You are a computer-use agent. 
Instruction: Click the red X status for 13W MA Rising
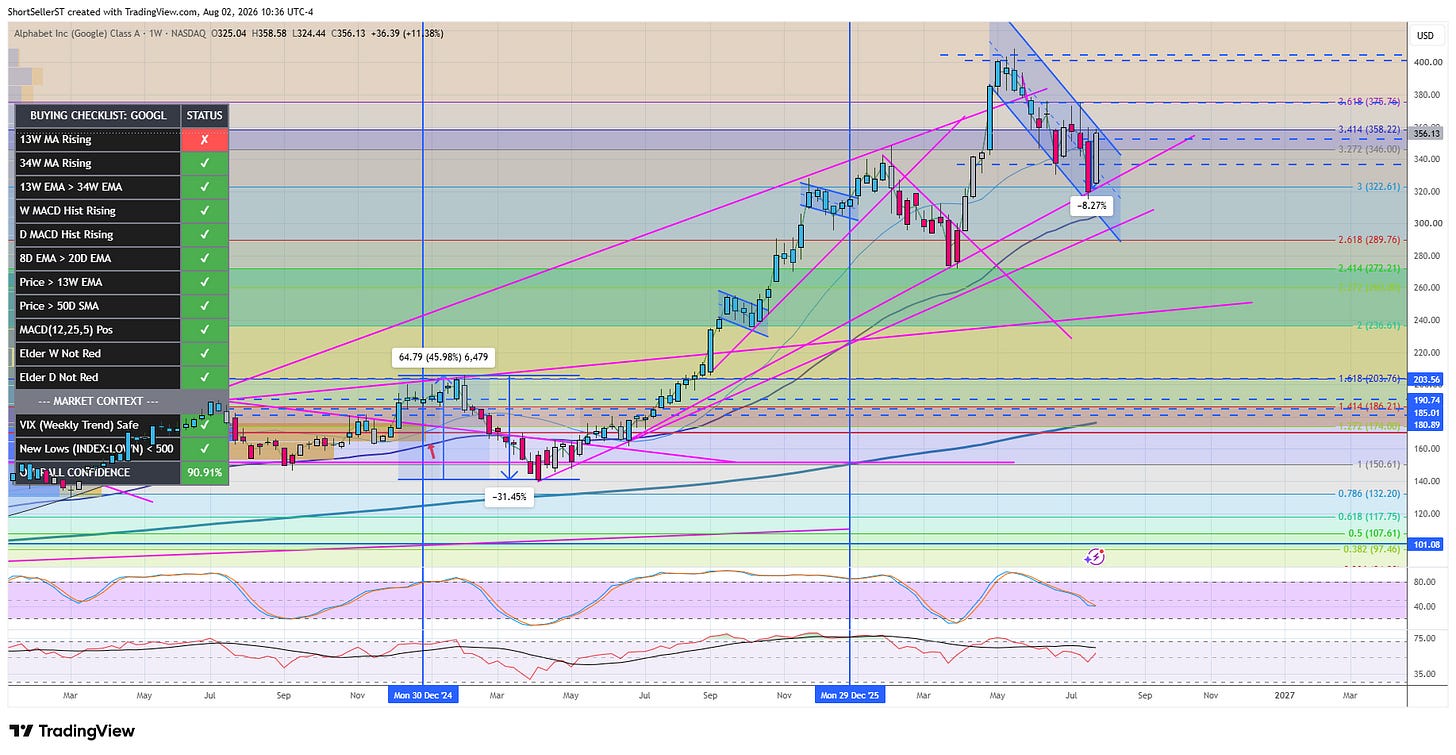(x=205, y=139)
